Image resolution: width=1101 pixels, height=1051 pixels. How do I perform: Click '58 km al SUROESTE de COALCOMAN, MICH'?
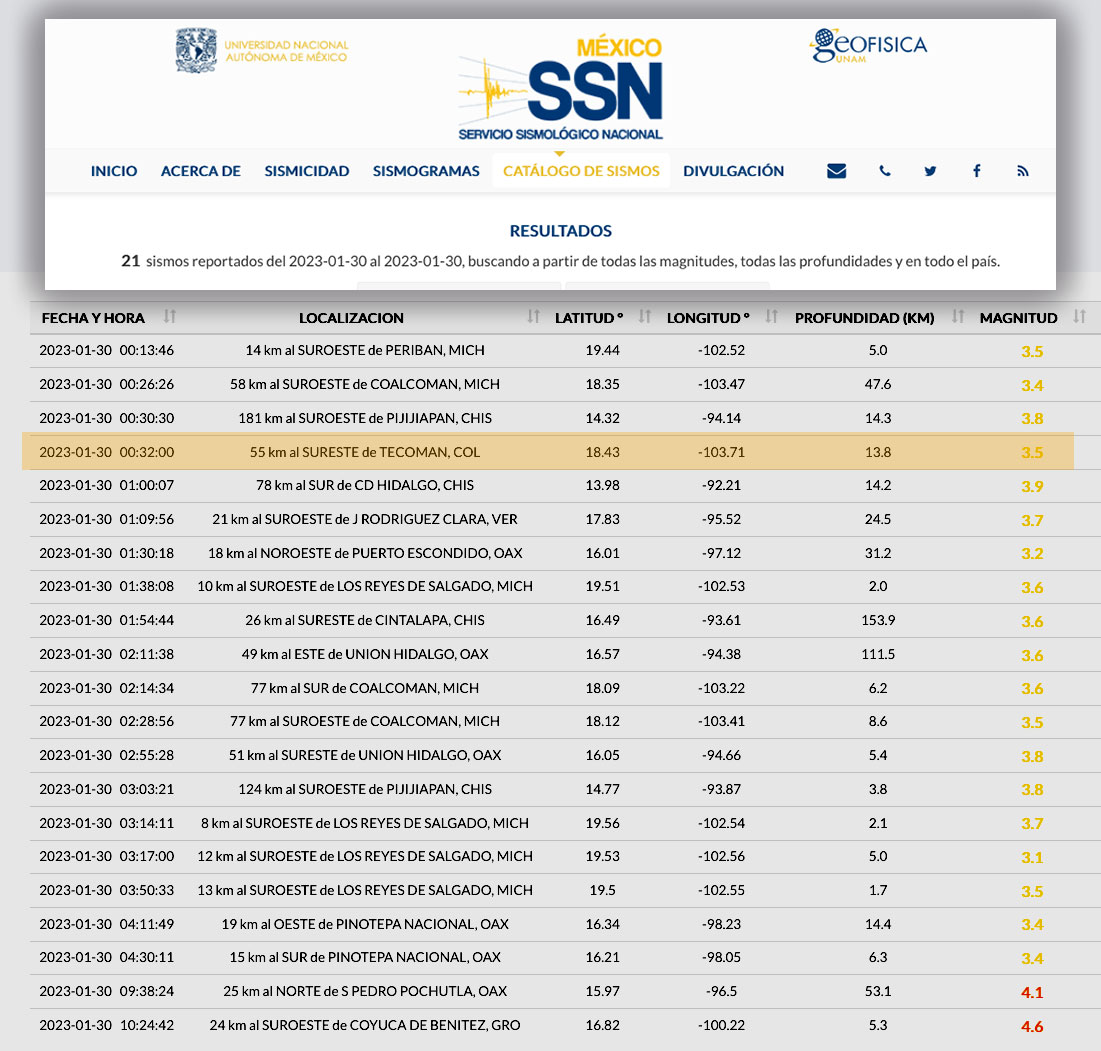pos(364,384)
